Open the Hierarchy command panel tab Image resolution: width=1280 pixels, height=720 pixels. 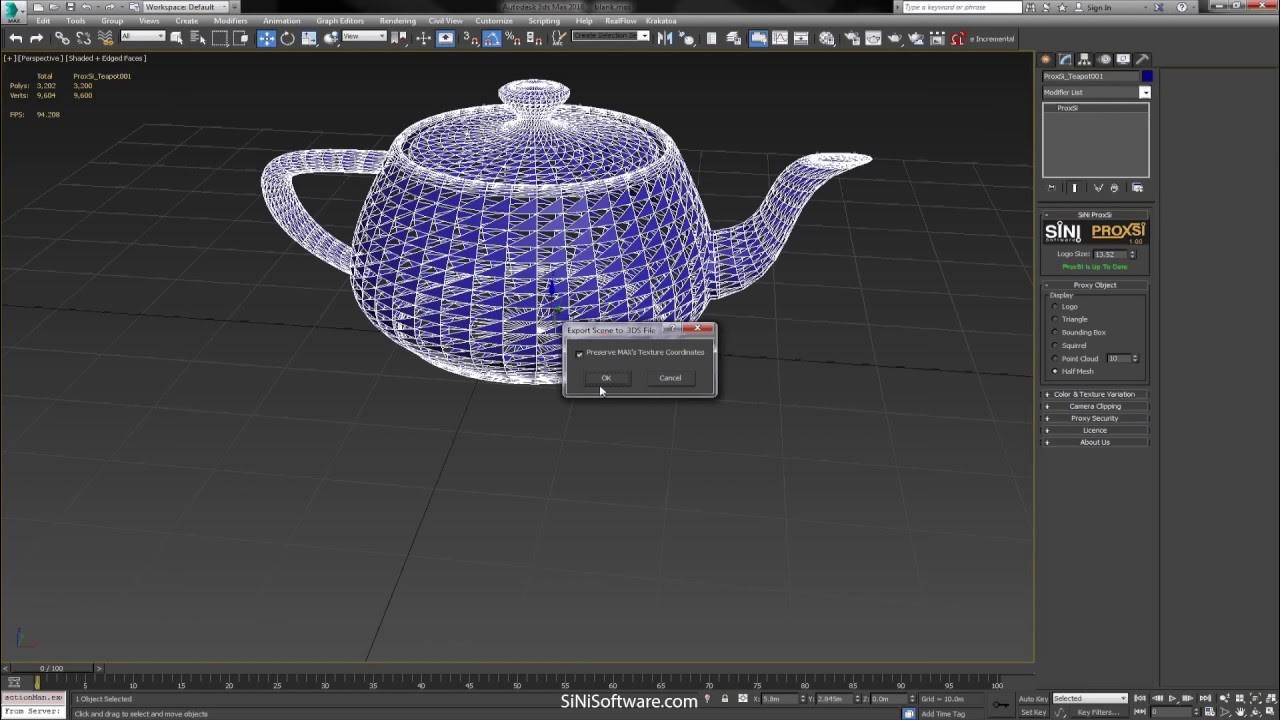click(1085, 59)
